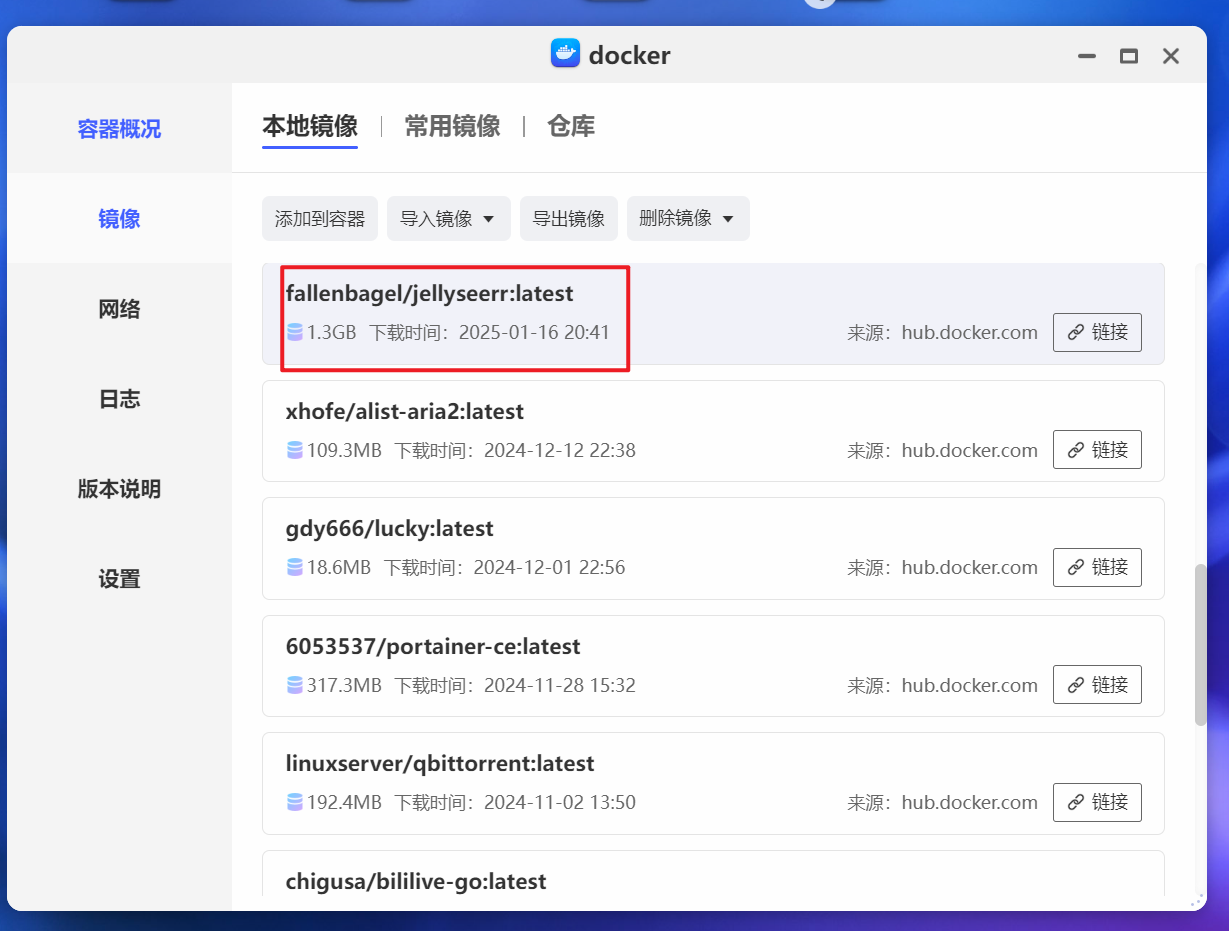The height and width of the screenshot is (931, 1229).
Task: Click the 2024-11-02 13:50 download time
Action: click(x=560, y=802)
